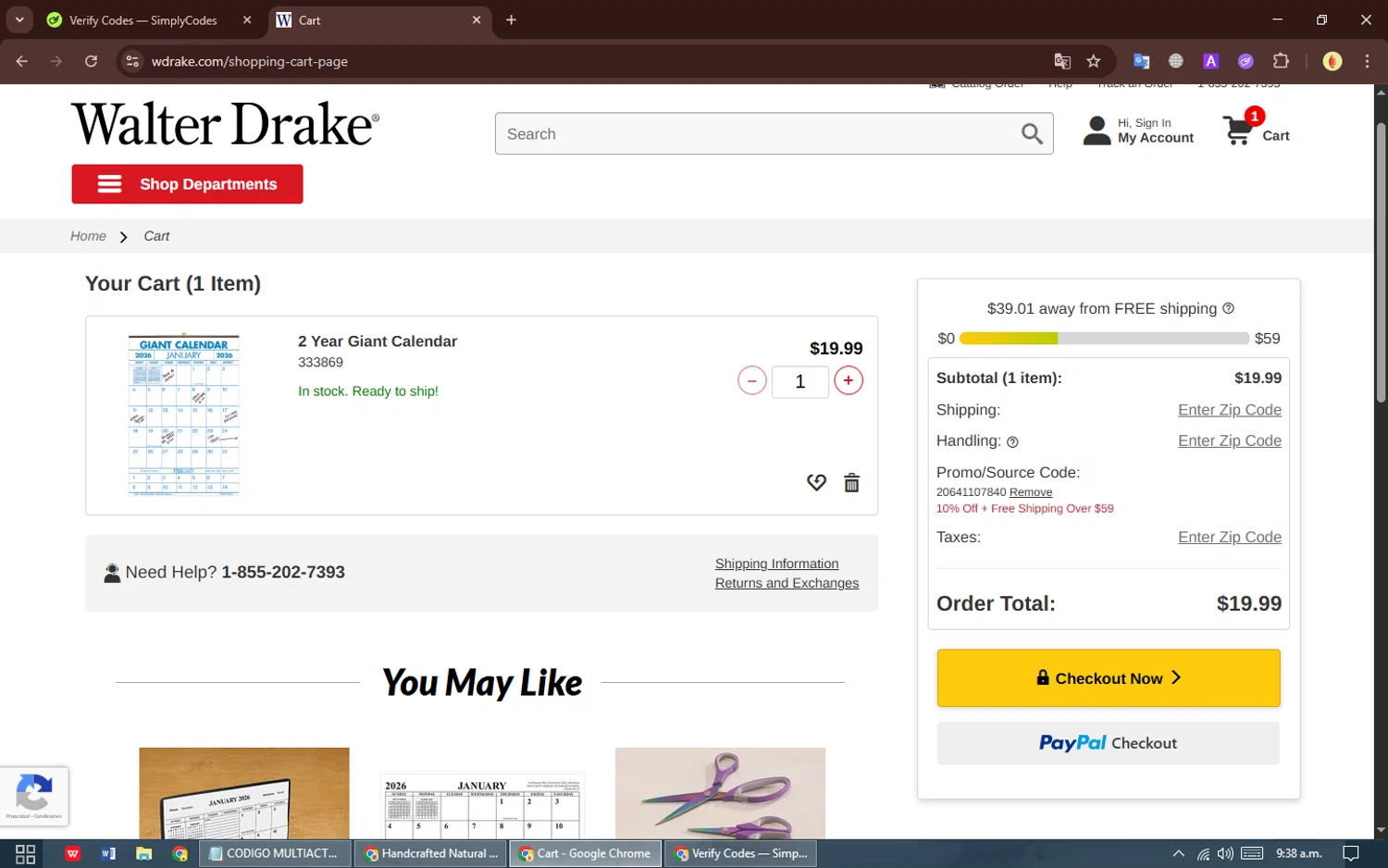Open Chrome three-dot menu

click(x=1367, y=61)
